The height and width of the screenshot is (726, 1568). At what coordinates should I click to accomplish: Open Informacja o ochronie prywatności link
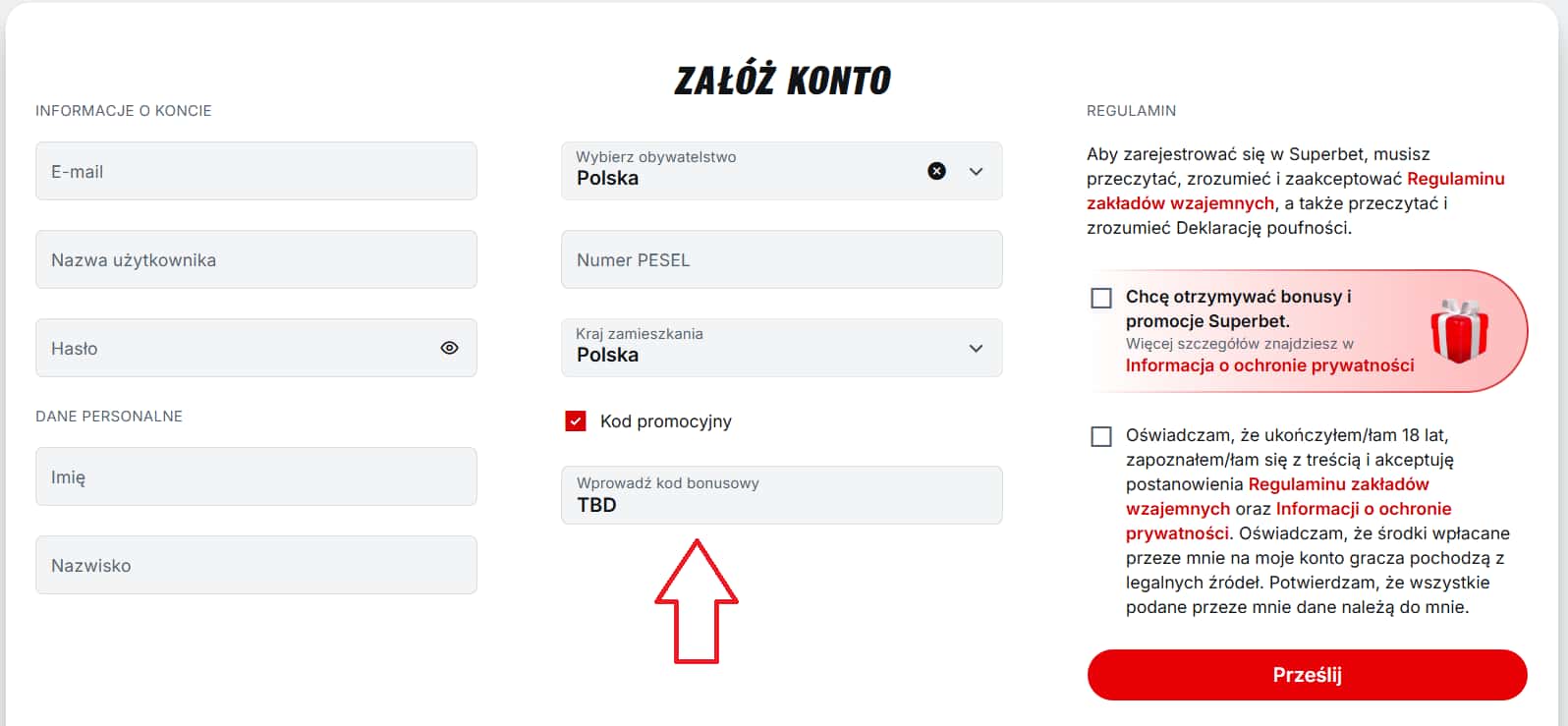click(1270, 364)
